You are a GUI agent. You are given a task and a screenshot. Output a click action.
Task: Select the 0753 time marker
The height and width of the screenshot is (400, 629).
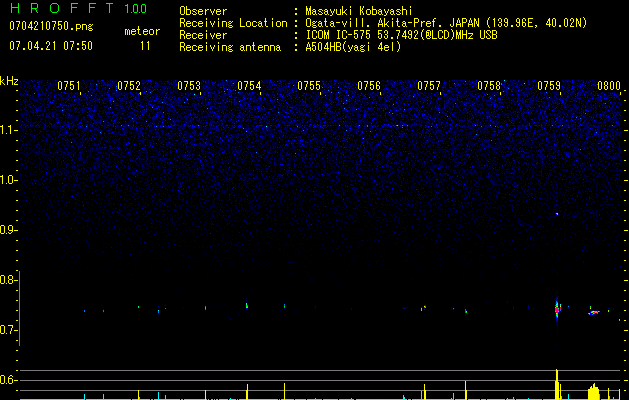189,86
